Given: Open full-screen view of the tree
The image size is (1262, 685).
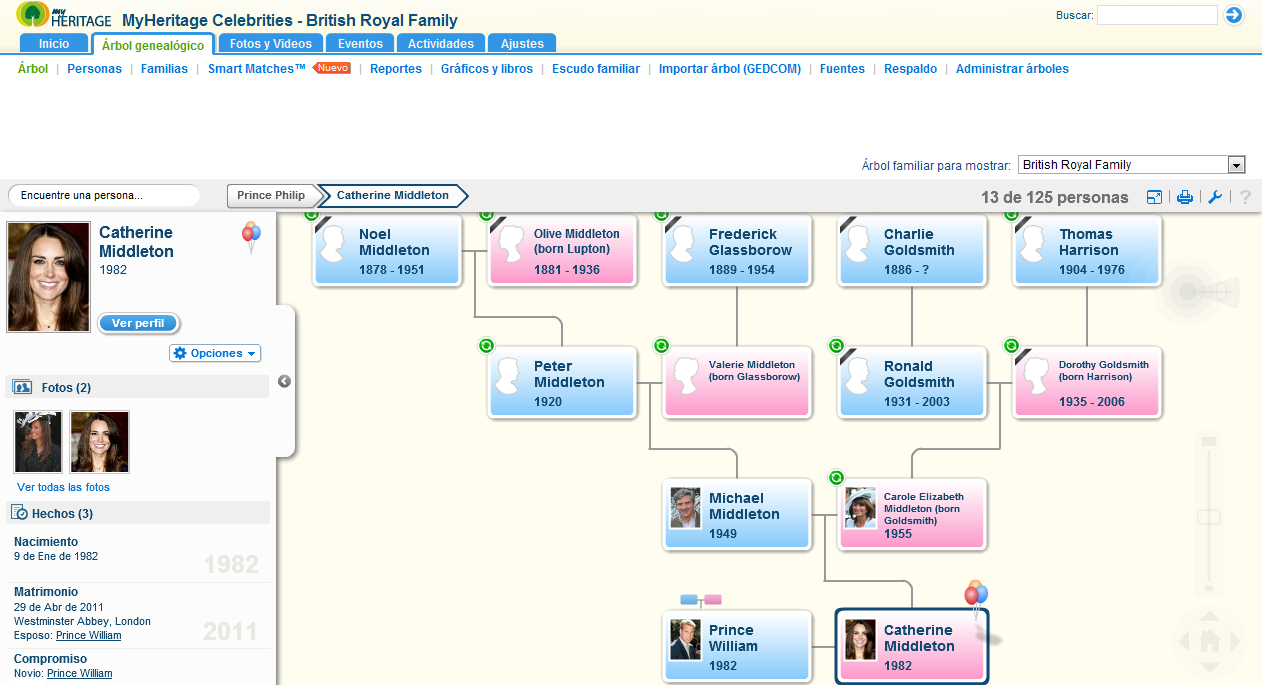Looking at the screenshot, I should pos(1155,197).
